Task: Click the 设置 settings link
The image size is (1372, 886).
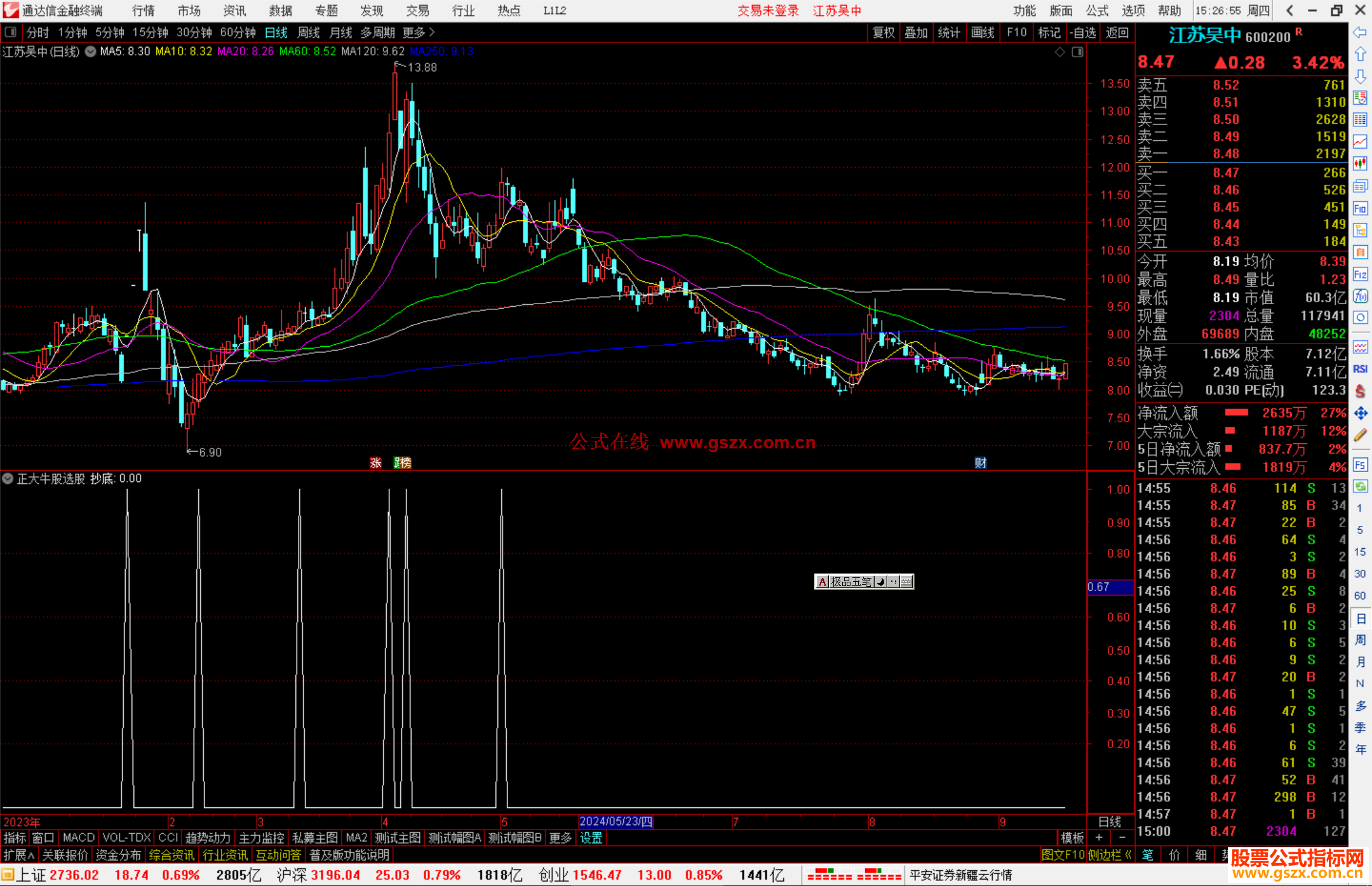Action: 591,838
